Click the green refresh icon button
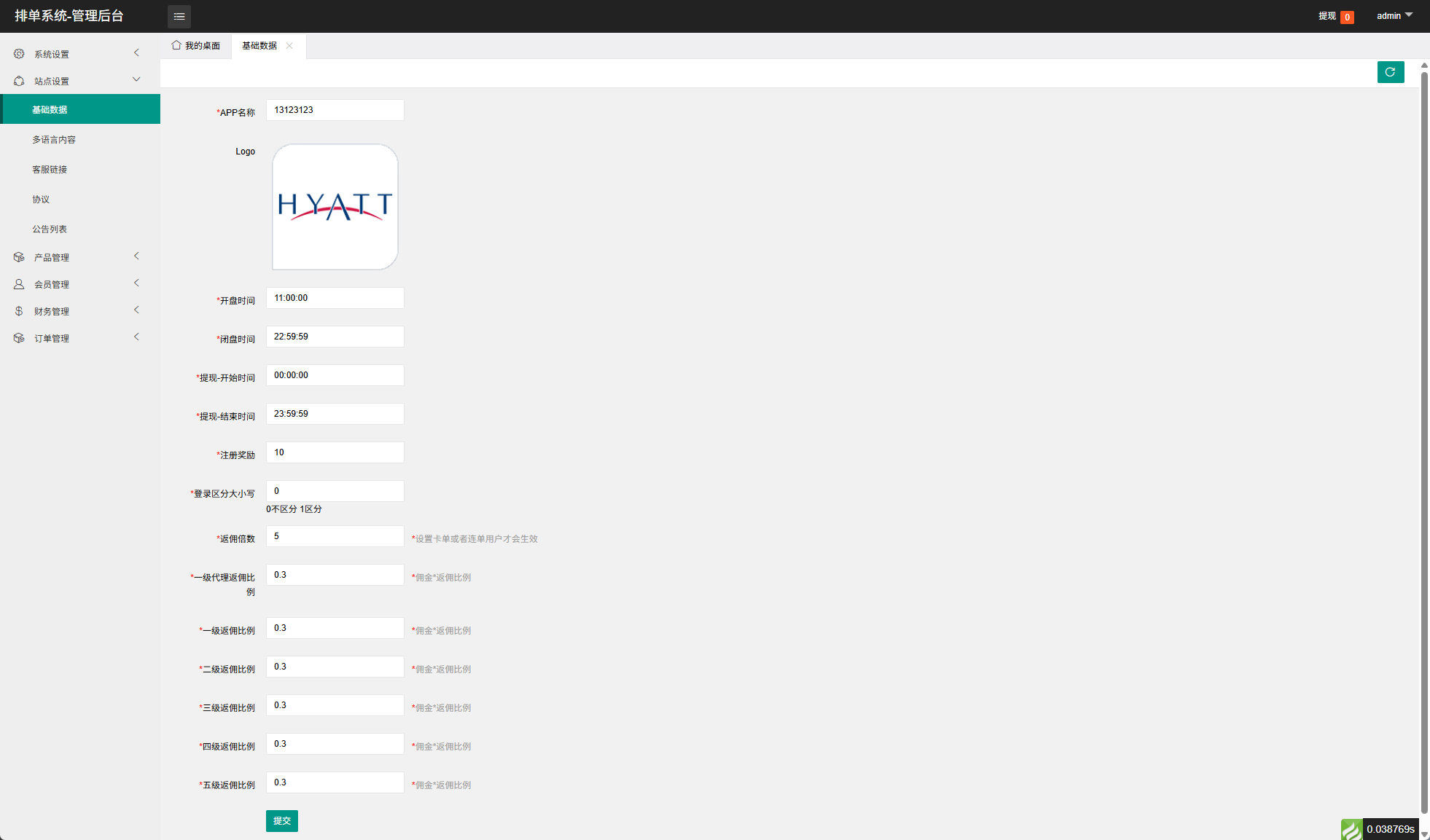 click(x=1390, y=72)
